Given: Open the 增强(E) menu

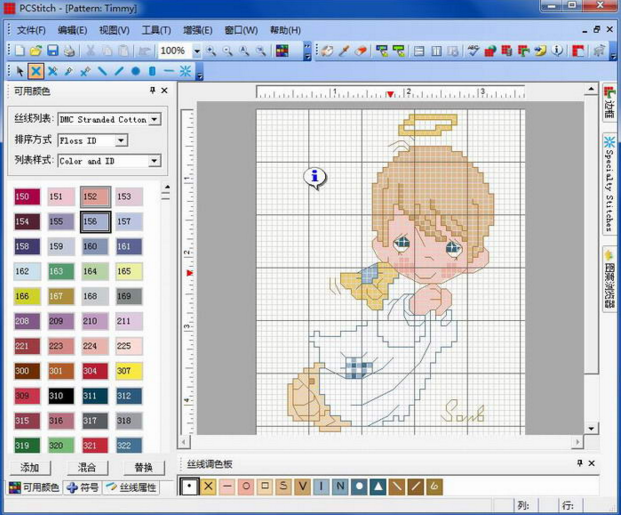Looking at the screenshot, I should tap(197, 30).
